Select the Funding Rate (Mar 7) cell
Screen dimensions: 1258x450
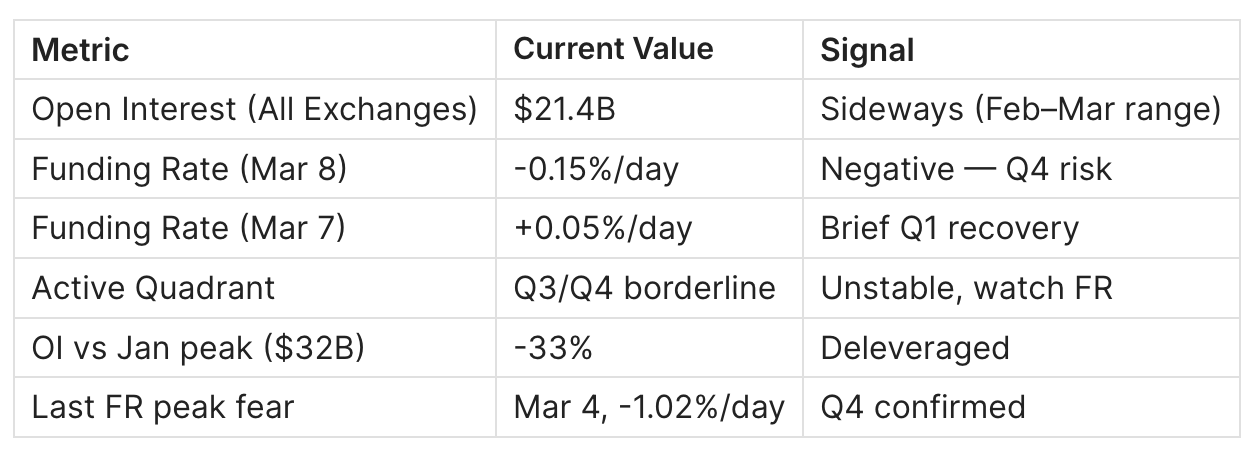[189, 229]
